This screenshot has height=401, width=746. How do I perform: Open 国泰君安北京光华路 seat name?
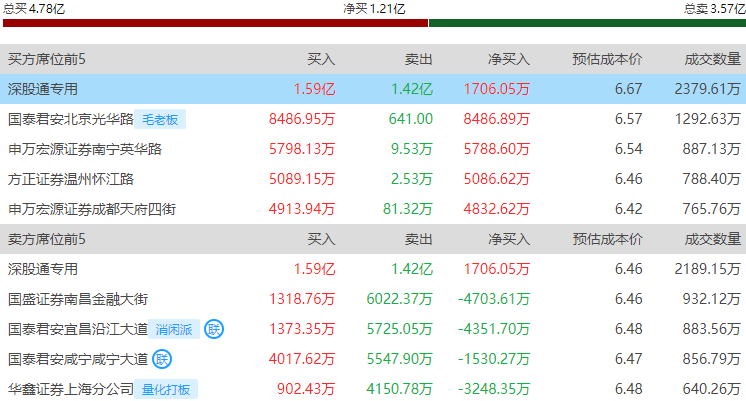[70, 119]
